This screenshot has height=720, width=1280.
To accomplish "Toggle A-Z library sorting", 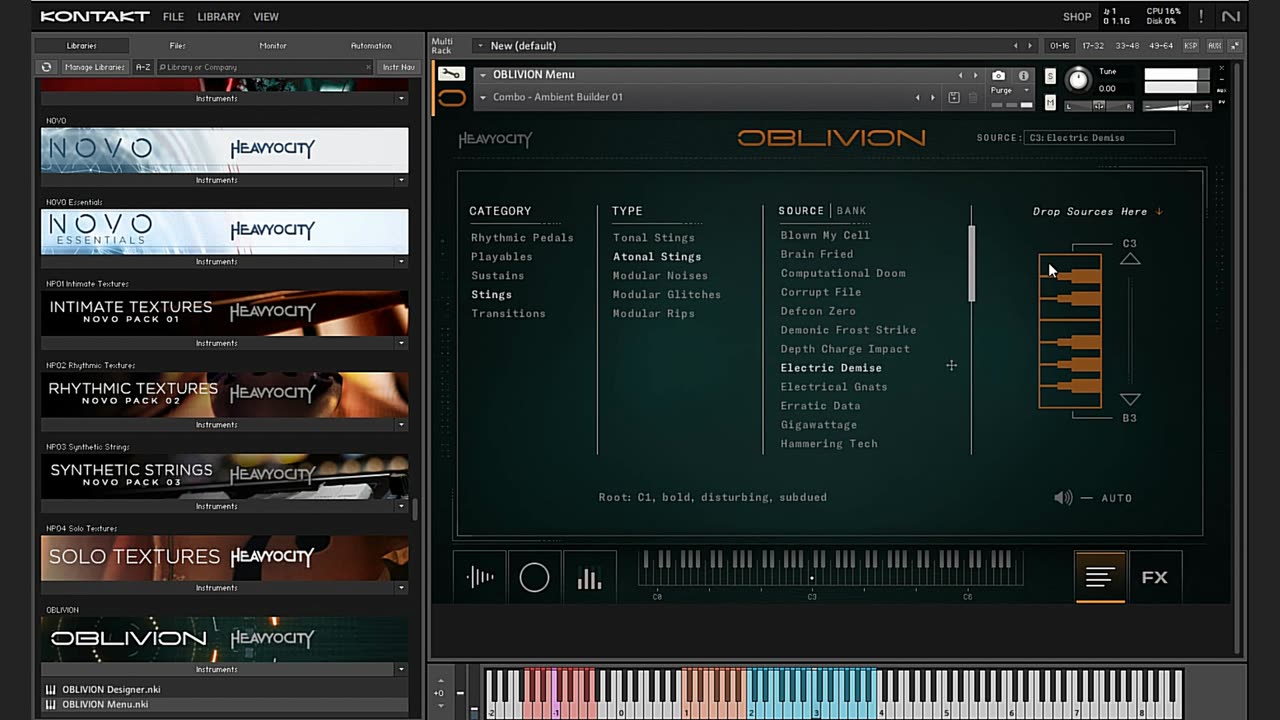I will coord(143,67).
